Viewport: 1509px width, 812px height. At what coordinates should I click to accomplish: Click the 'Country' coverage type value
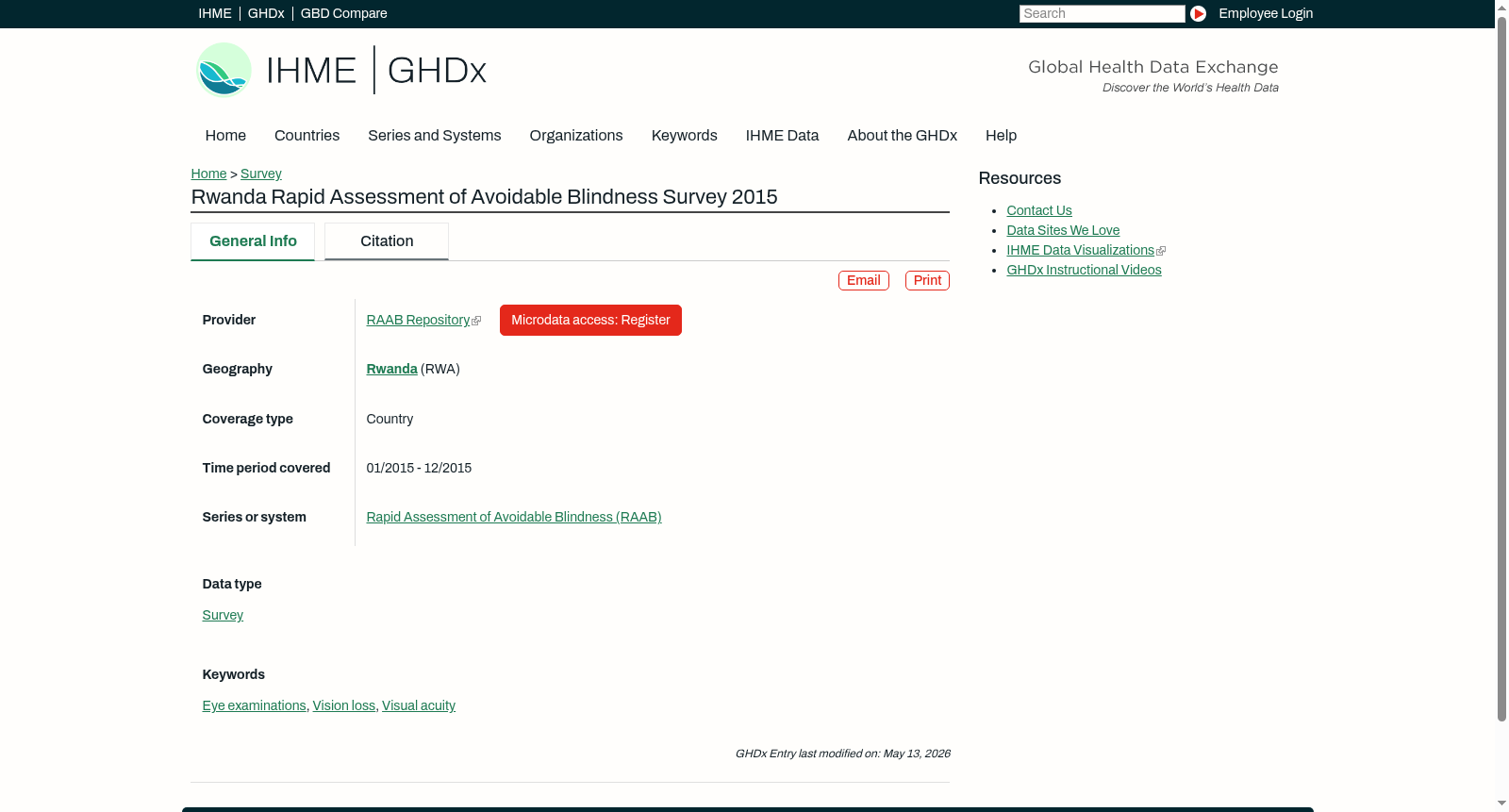click(390, 419)
